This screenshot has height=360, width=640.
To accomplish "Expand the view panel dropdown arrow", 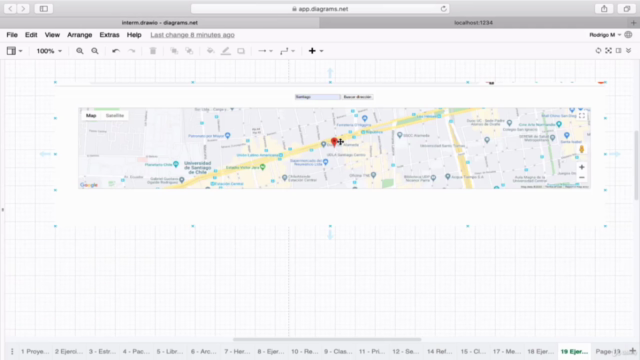I will (x=20, y=51).
